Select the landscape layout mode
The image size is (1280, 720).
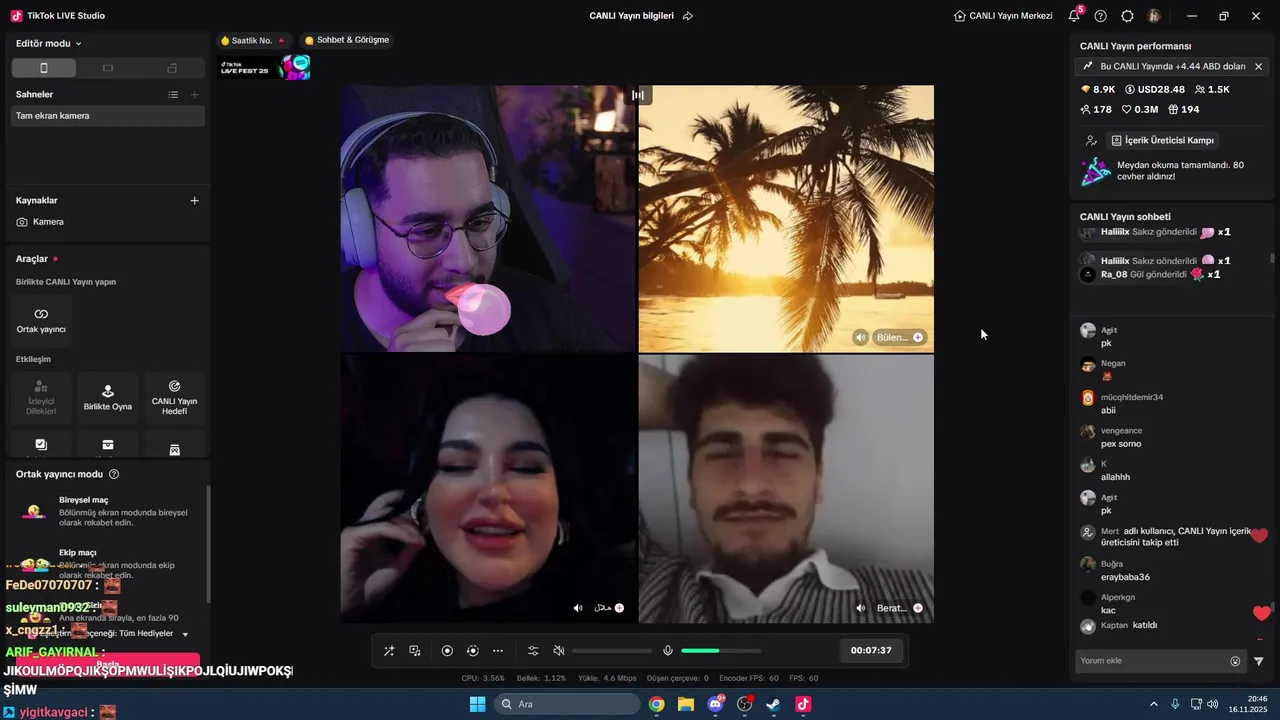click(108, 68)
